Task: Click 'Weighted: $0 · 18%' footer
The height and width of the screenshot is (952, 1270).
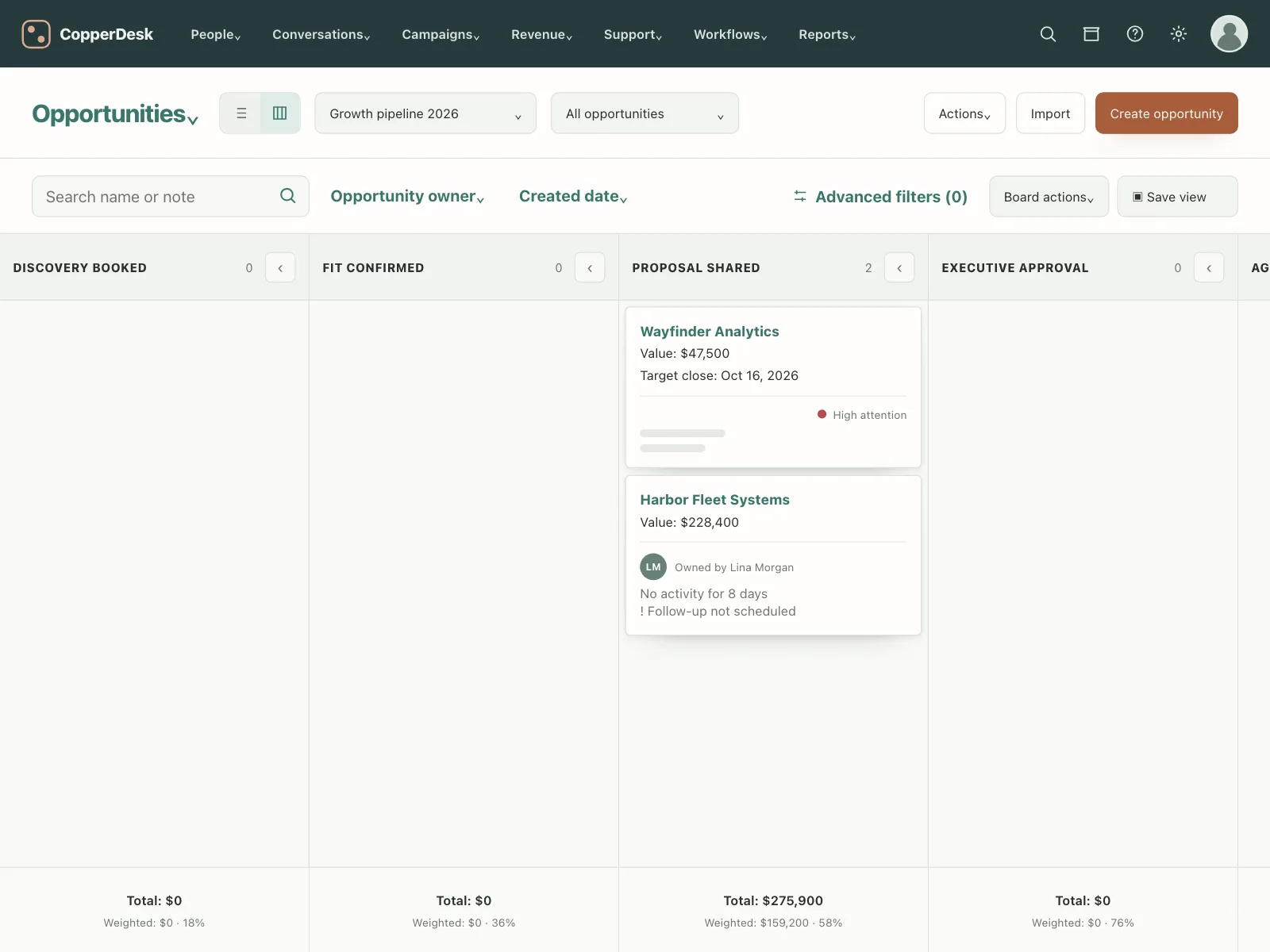Action: pos(154,923)
